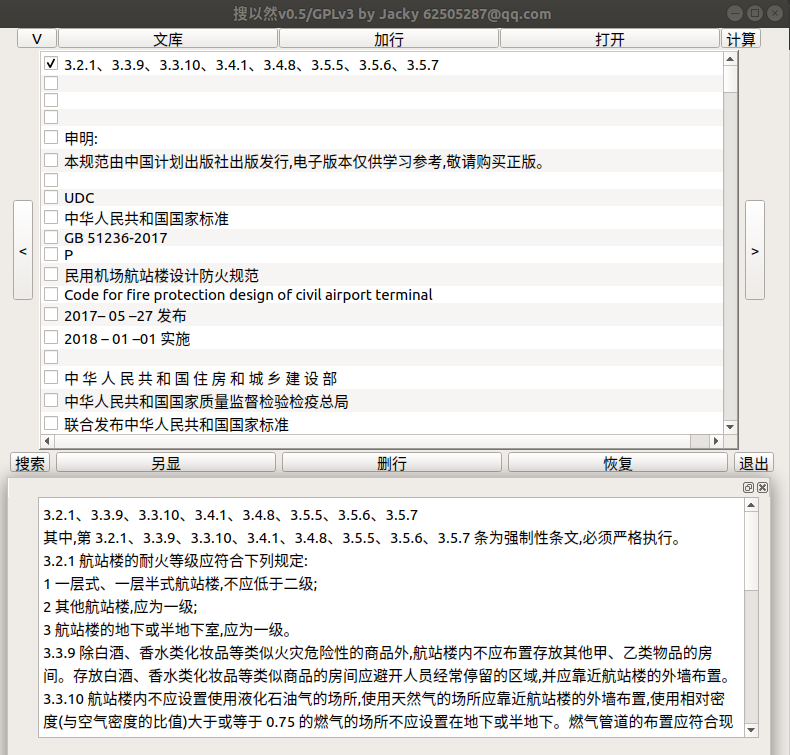Uncheck the 3.2.1、3.3.9 row checkbox
The height and width of the screenshot is (755, 790).
click(x=51, y=63)
